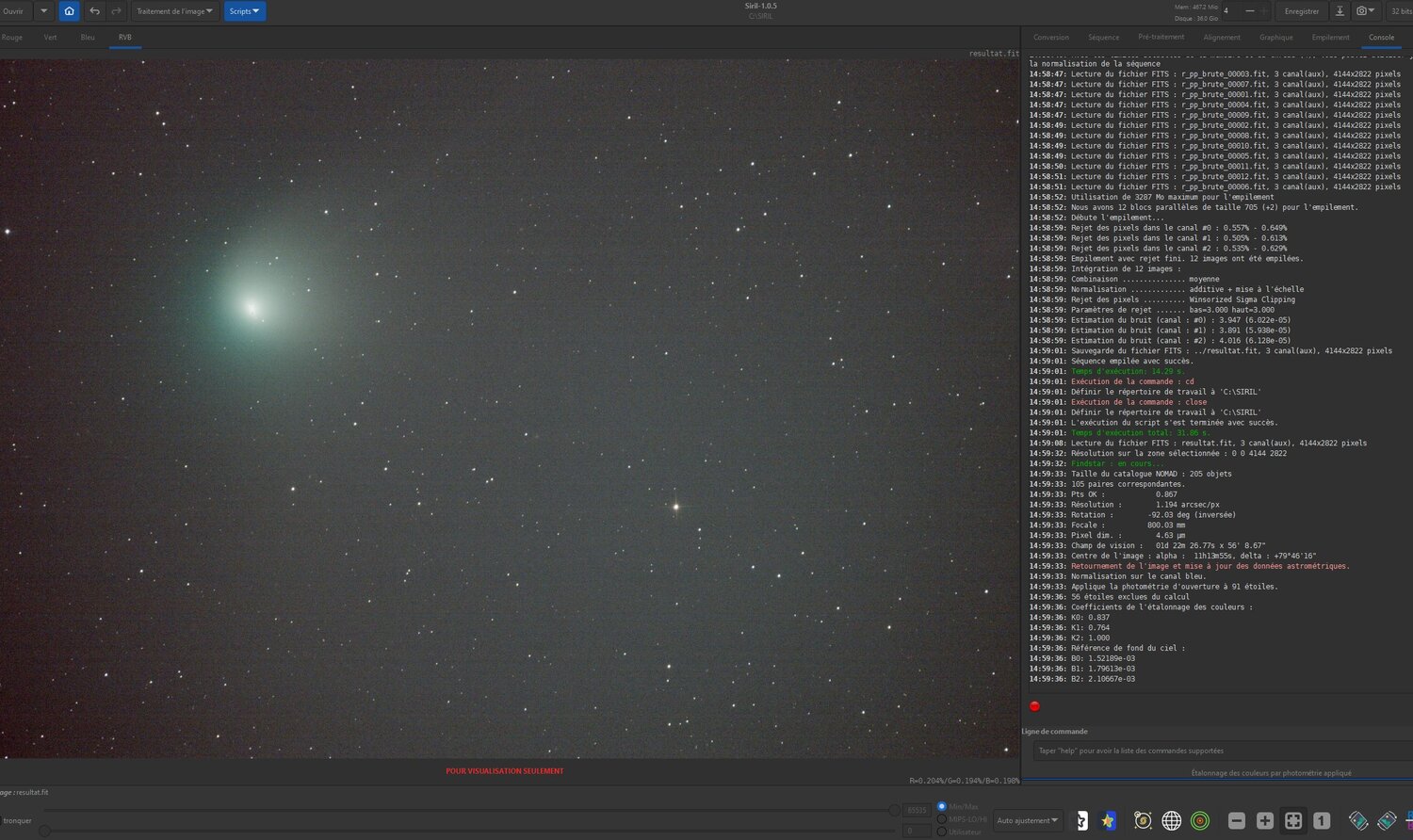Rotate the image counter-clockwise
The width and height of the screenshot is (1413, 840).
coord(1358,821)
